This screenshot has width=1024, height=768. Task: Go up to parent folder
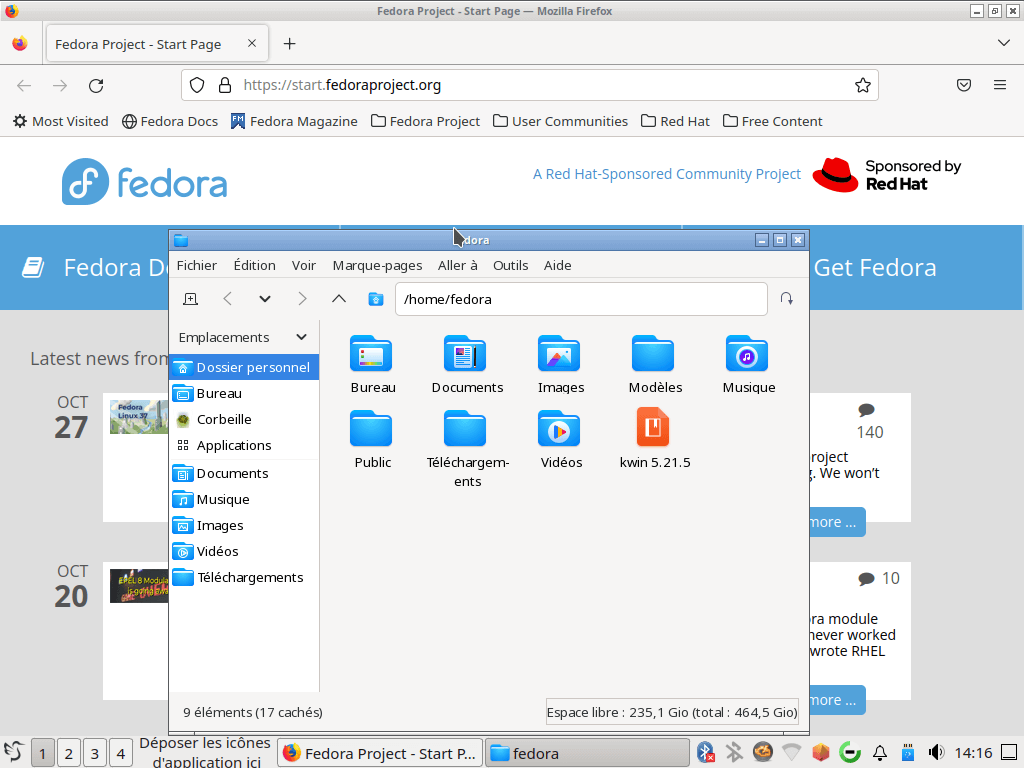338,299
